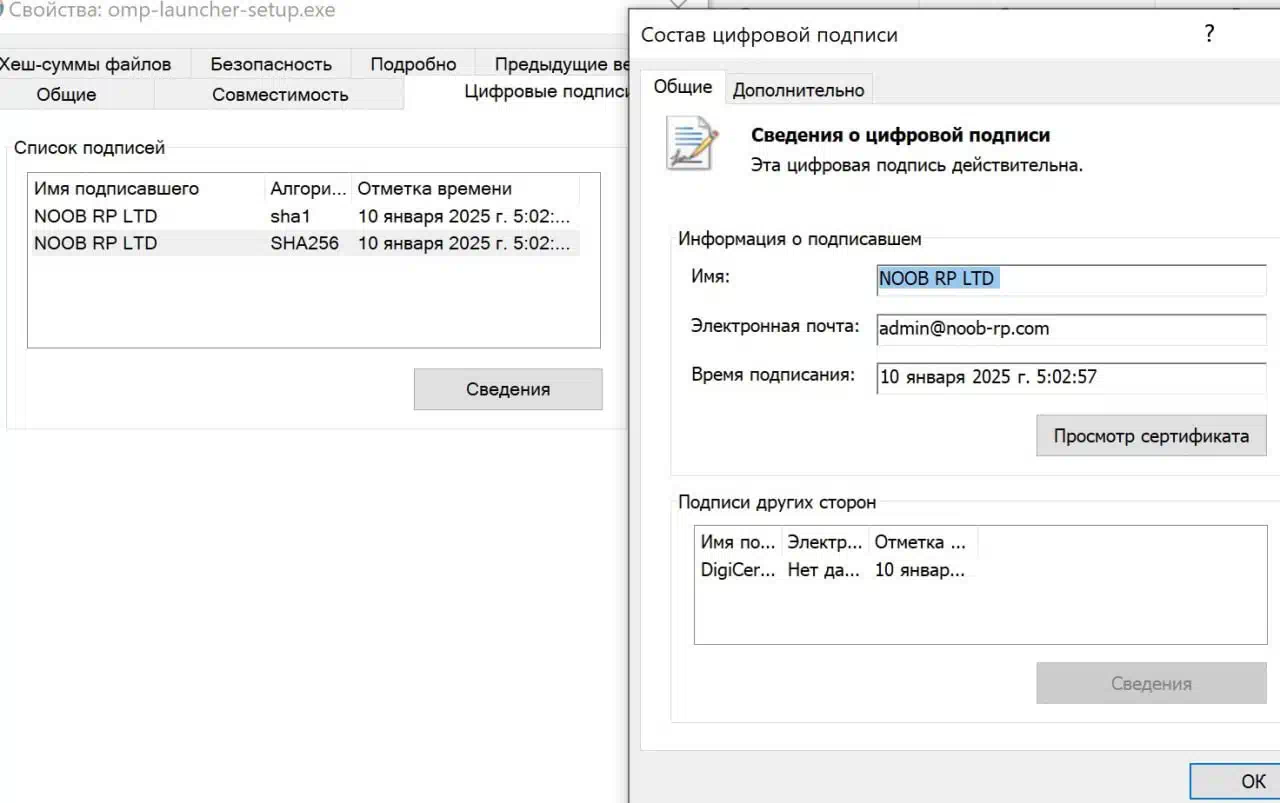1280x803 pixels.
Task: Switch to the Безопасность tab
Action: click(x=271, y=63)
